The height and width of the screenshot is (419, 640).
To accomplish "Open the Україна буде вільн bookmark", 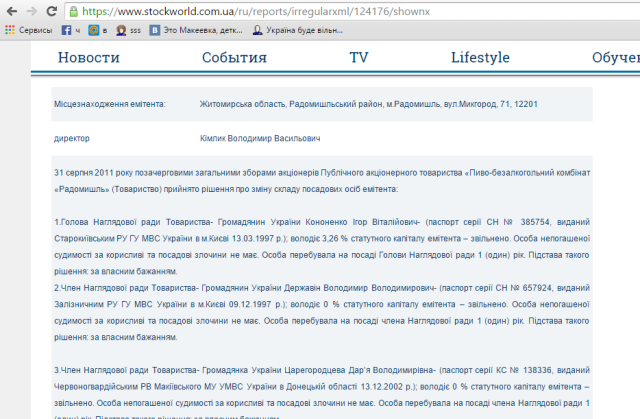I will [300, 31].
